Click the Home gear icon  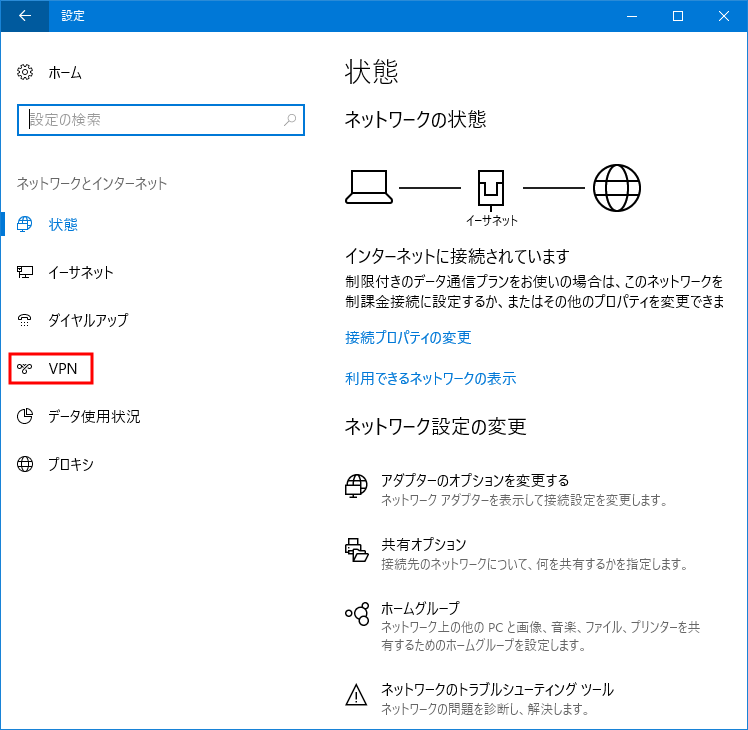click(26, 73)
